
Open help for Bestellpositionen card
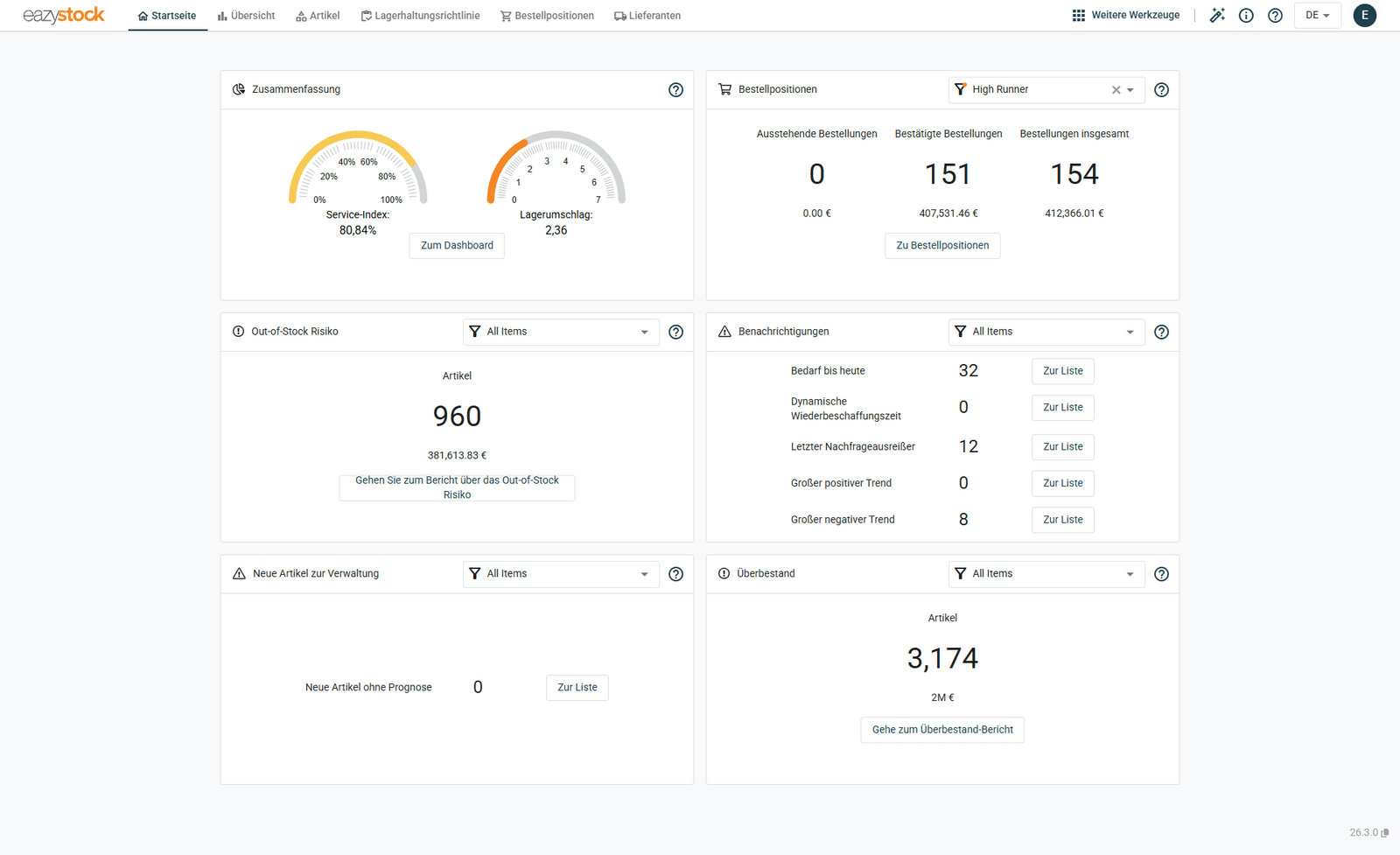[1161, 89]
